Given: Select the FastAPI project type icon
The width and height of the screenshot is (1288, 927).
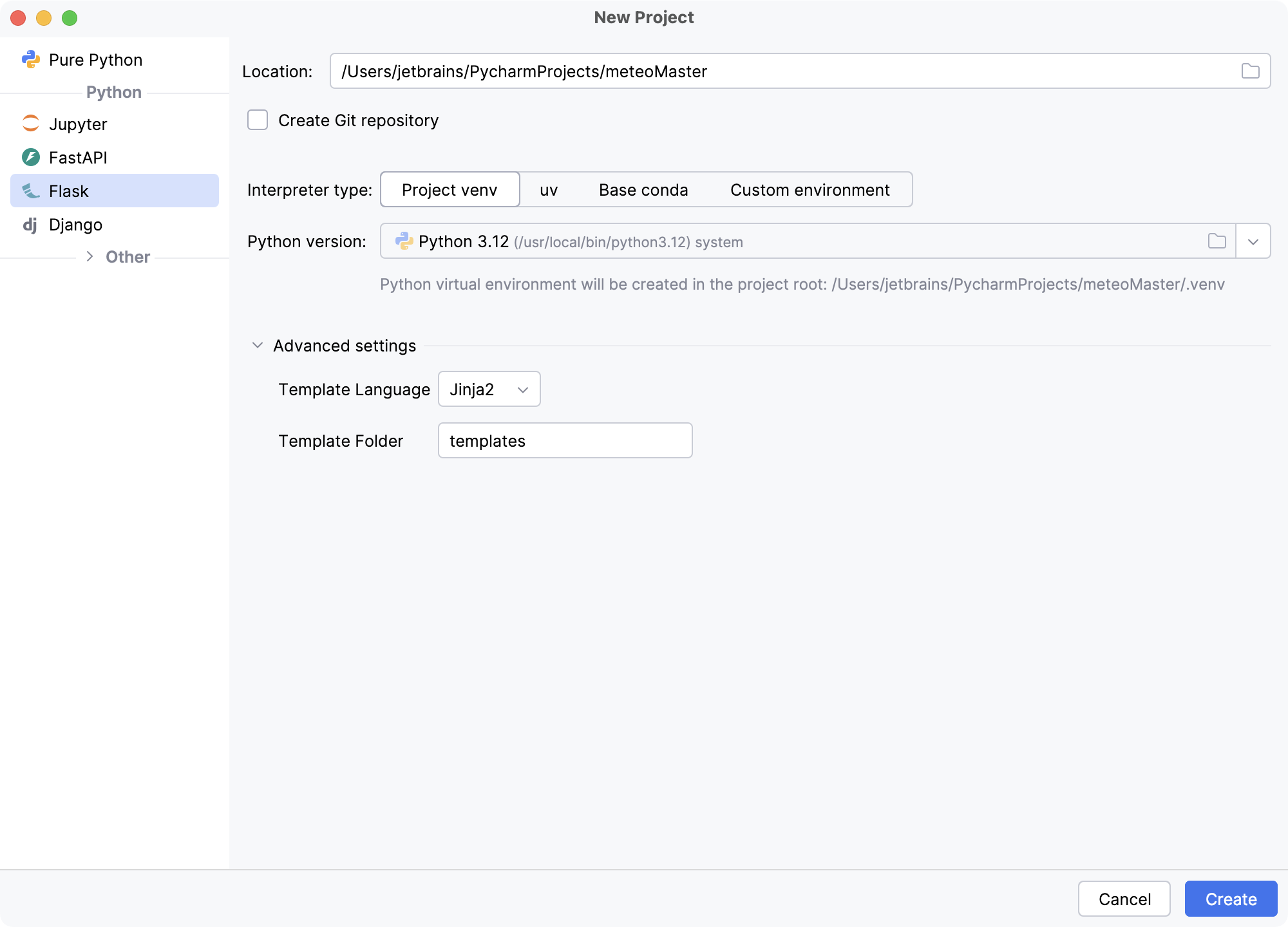Looking at the screenshot, I should tap(31, 157).
